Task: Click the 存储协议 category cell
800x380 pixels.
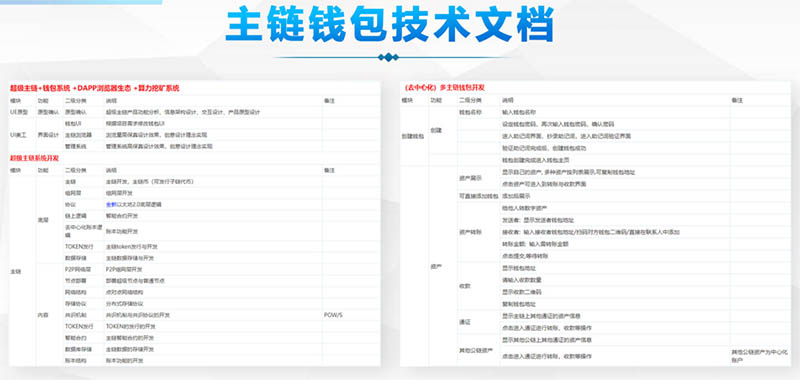Action: tap(75, 303)
